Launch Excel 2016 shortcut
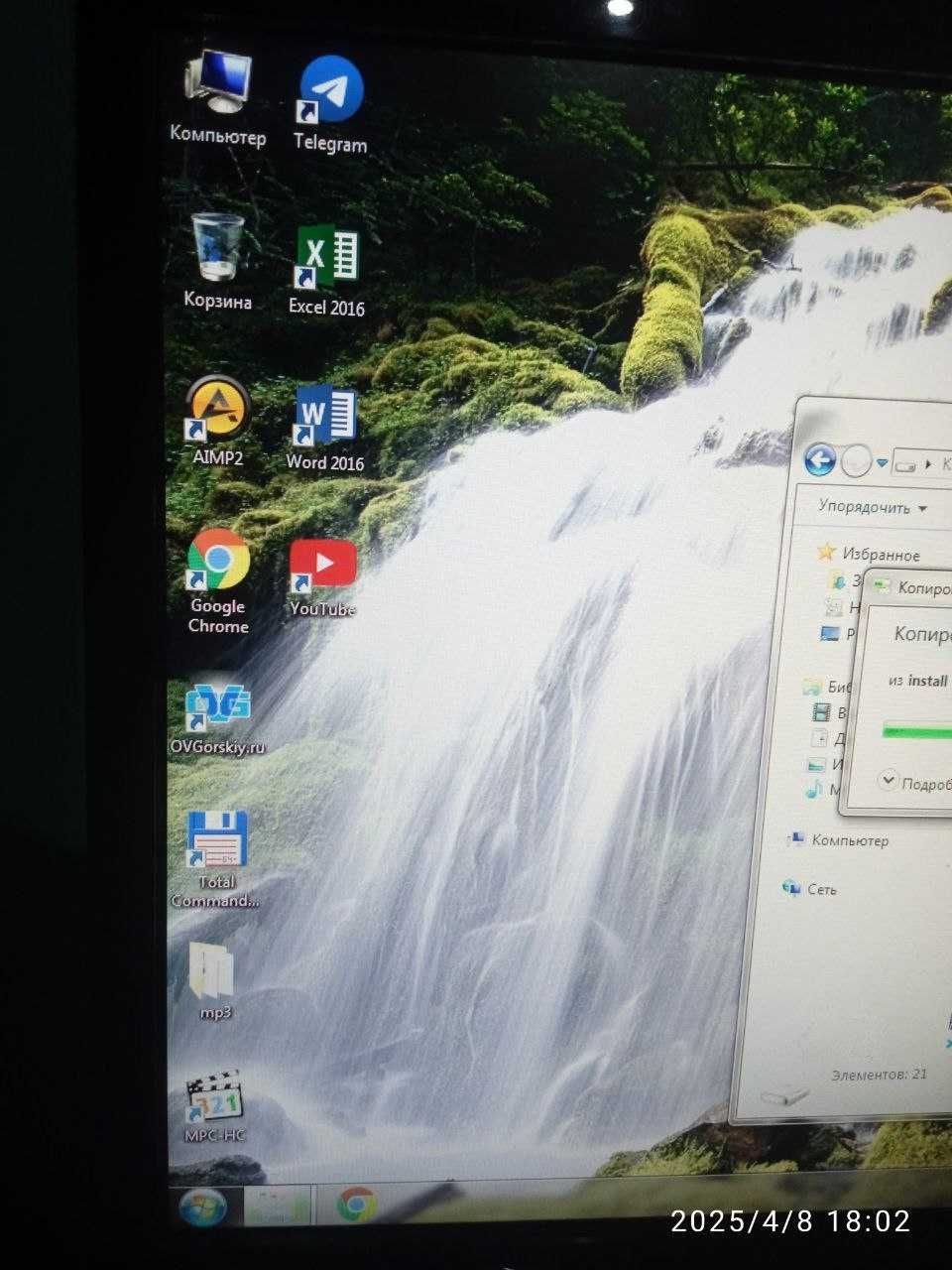Viewport: 952px width, 1270px height. click(326, 270)
